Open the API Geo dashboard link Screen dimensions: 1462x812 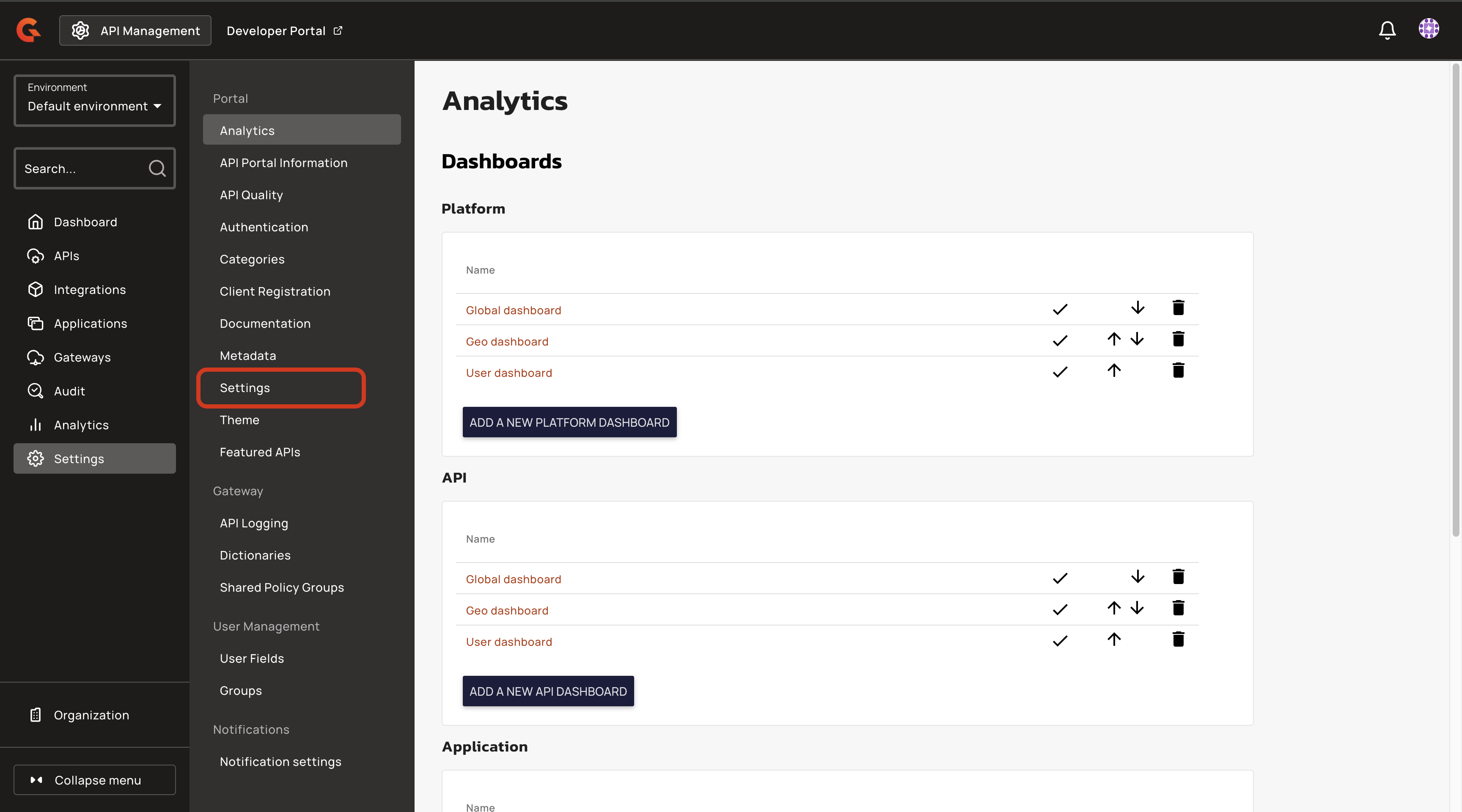click(x=506, y=611)
